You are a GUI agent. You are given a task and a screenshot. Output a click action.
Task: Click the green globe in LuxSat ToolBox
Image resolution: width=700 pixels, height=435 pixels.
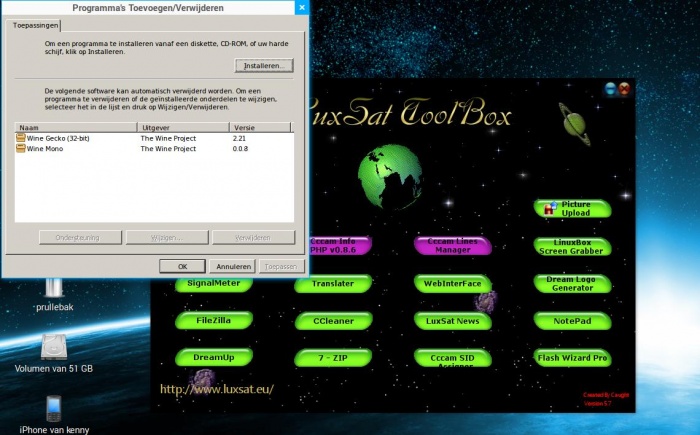(390, 176)
